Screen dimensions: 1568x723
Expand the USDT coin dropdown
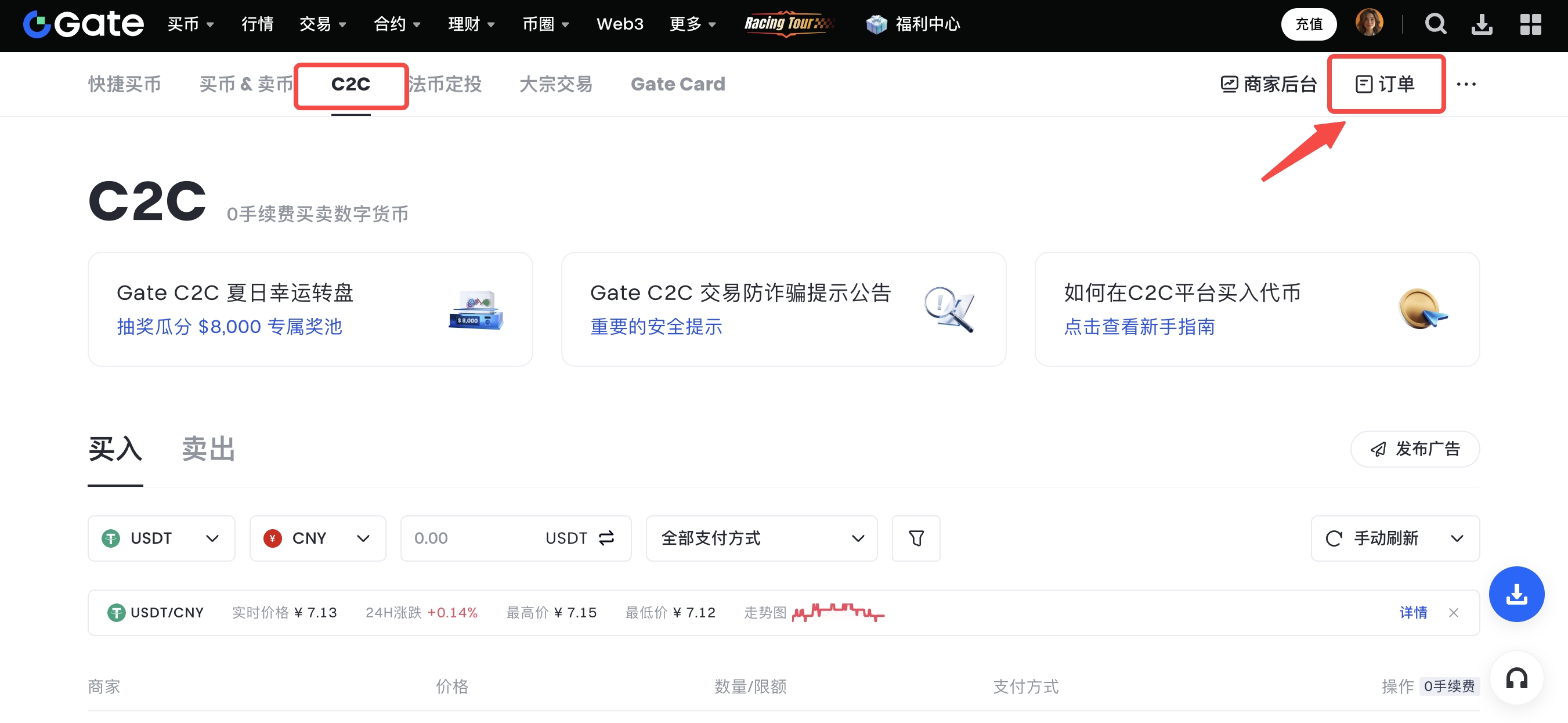click(161, 538)
